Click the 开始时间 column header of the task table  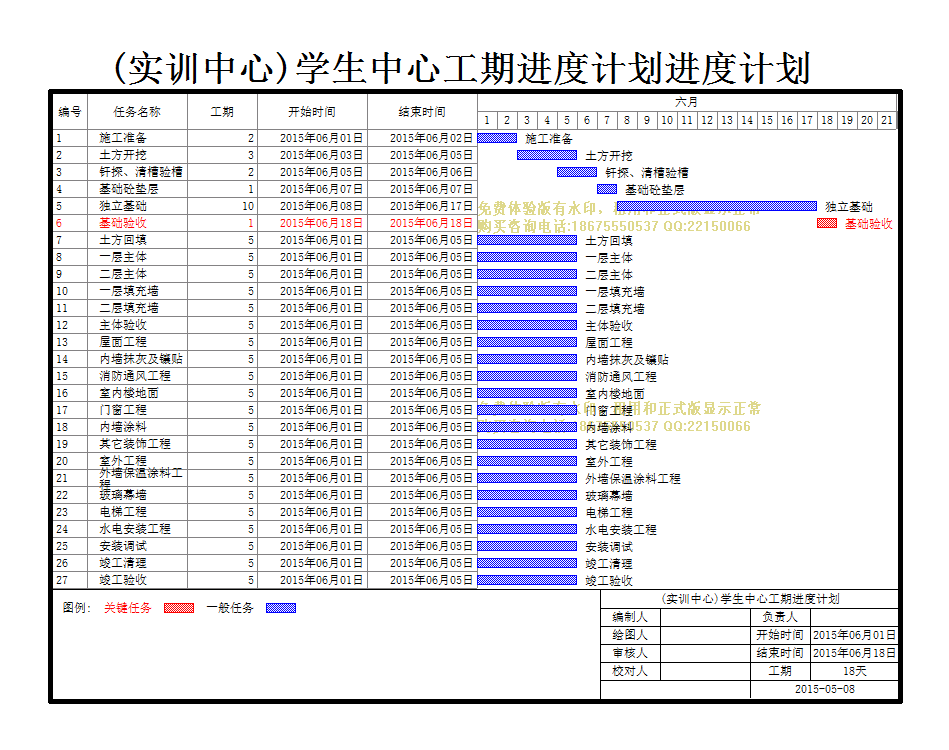pos(312,111)
